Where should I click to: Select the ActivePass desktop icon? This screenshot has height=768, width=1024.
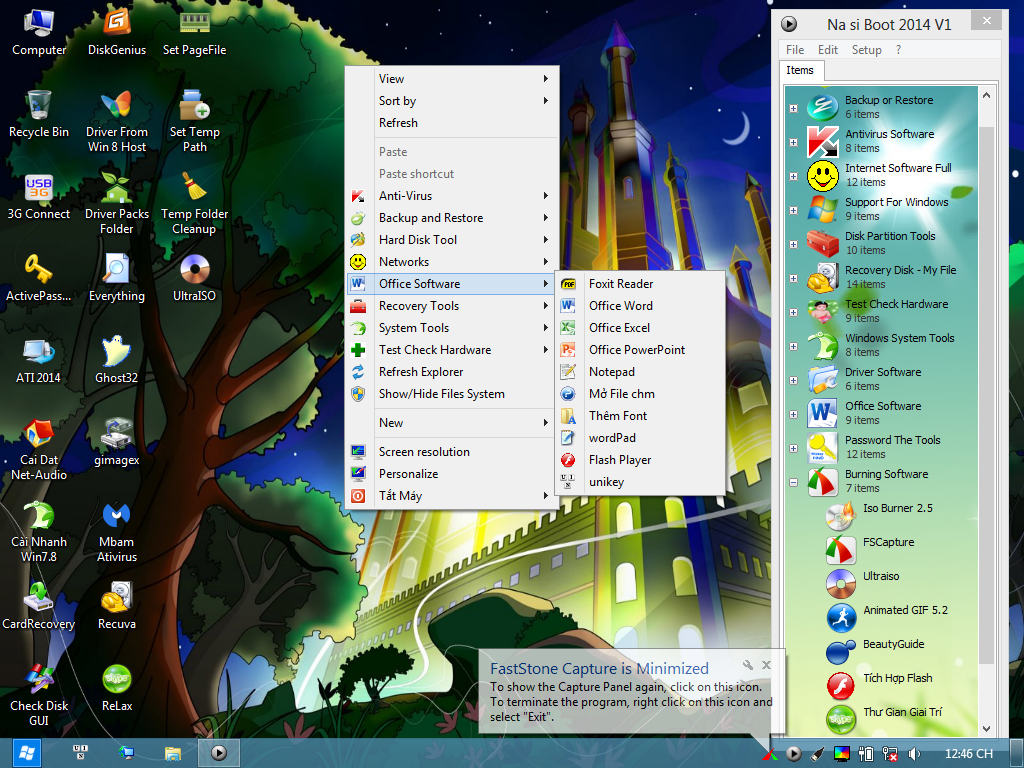(39, 278)
